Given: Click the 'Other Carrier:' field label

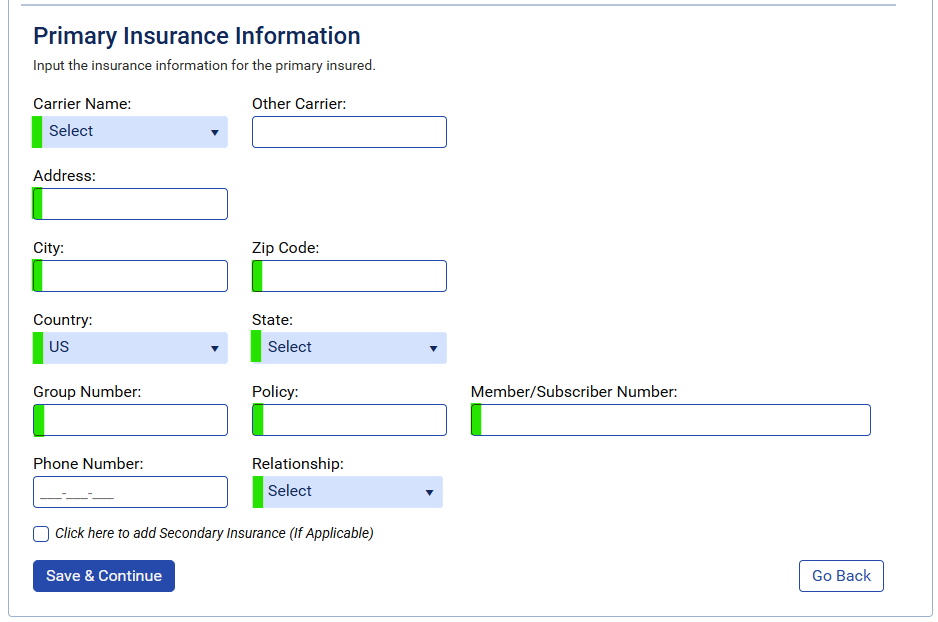Looking at the screenshot, I should tap(299, 104).
